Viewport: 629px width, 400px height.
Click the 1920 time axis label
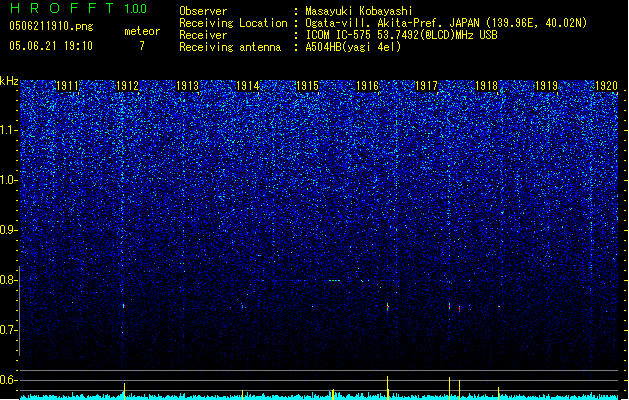click(x=606, y=86)
